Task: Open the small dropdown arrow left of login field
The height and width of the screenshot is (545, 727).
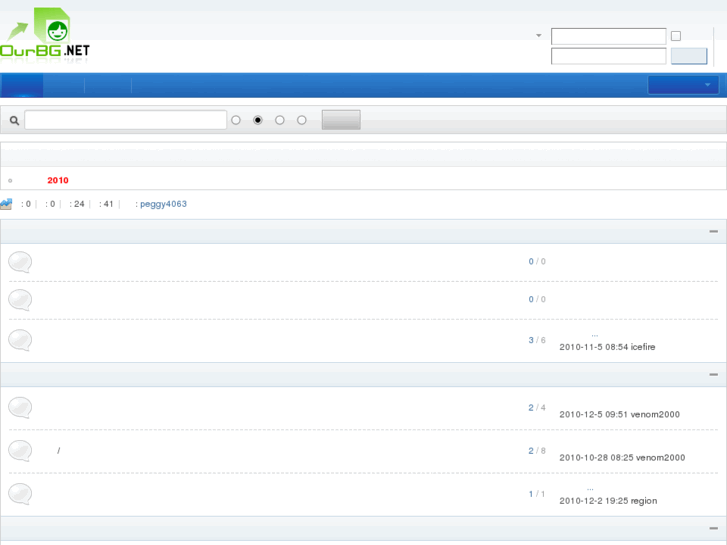Action: tap(538, 35)
